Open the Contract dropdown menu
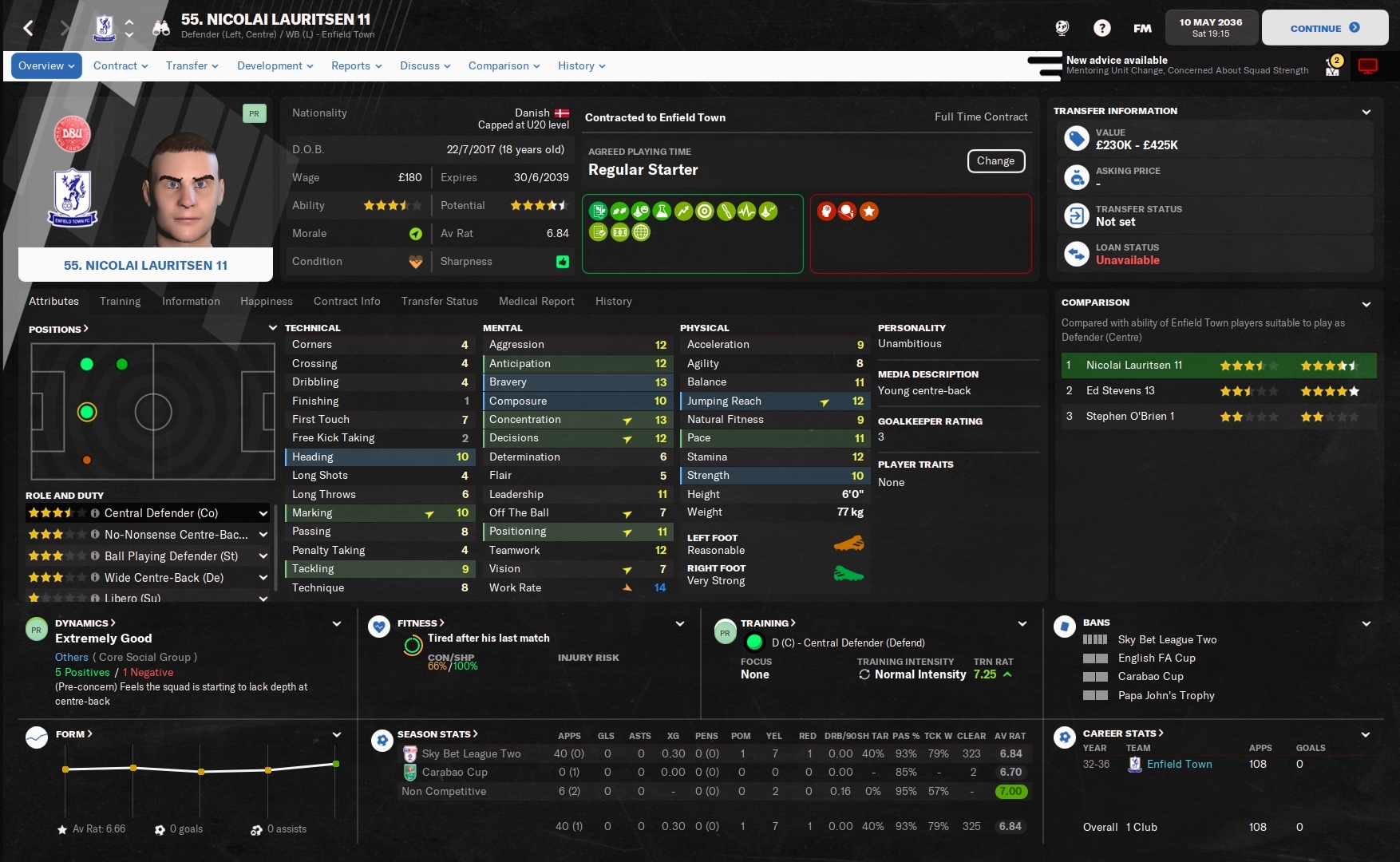 121,66
